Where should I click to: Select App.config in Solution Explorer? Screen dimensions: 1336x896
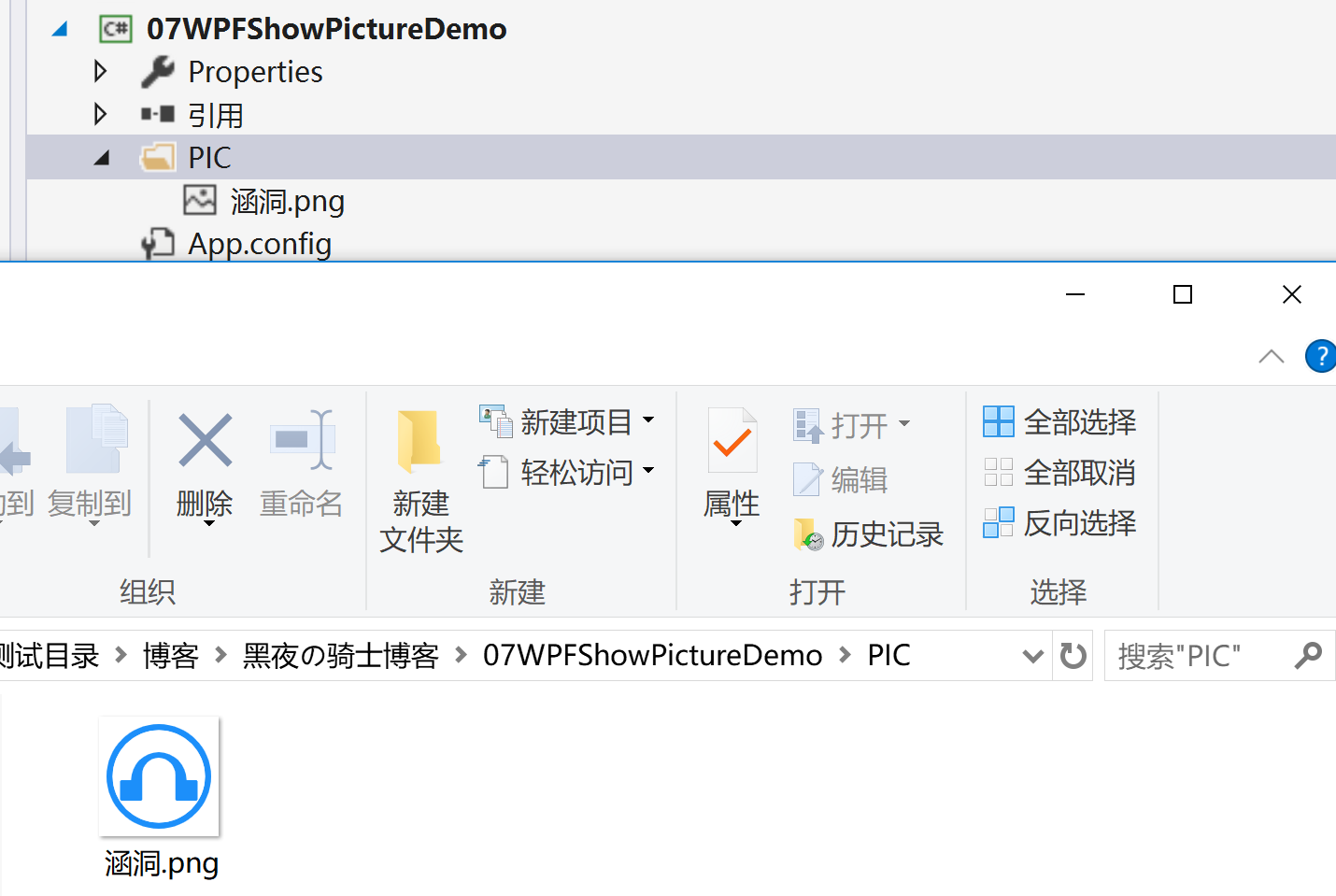pos(261,243)
